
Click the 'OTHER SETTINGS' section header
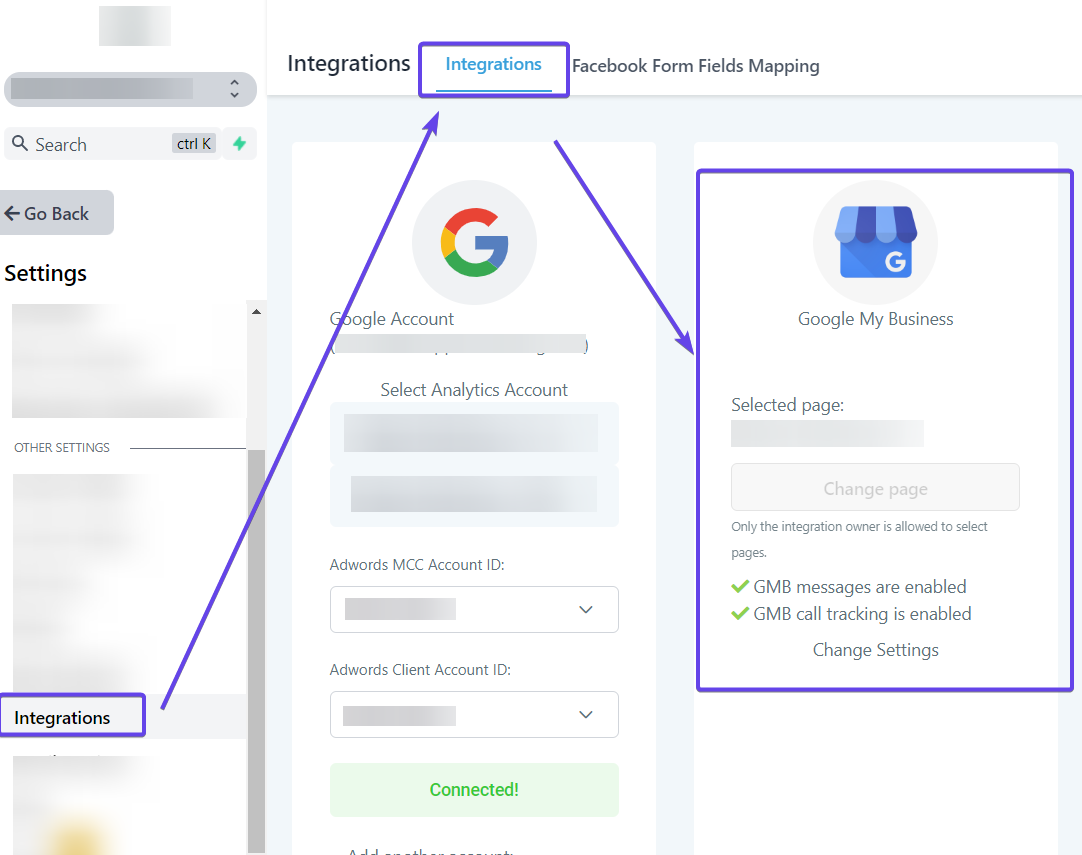pyautogui.click(x=62, y=448)
